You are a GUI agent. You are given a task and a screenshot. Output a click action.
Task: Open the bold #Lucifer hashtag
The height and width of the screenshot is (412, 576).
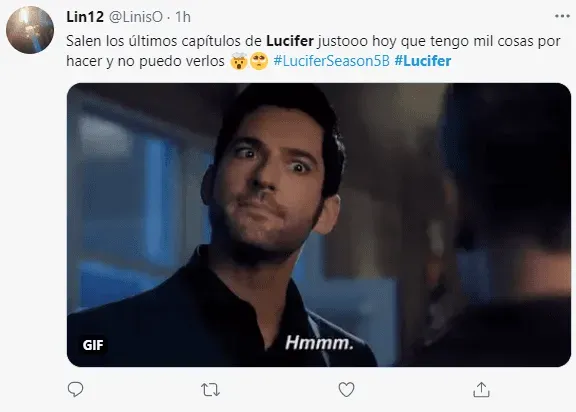(422, 61)
